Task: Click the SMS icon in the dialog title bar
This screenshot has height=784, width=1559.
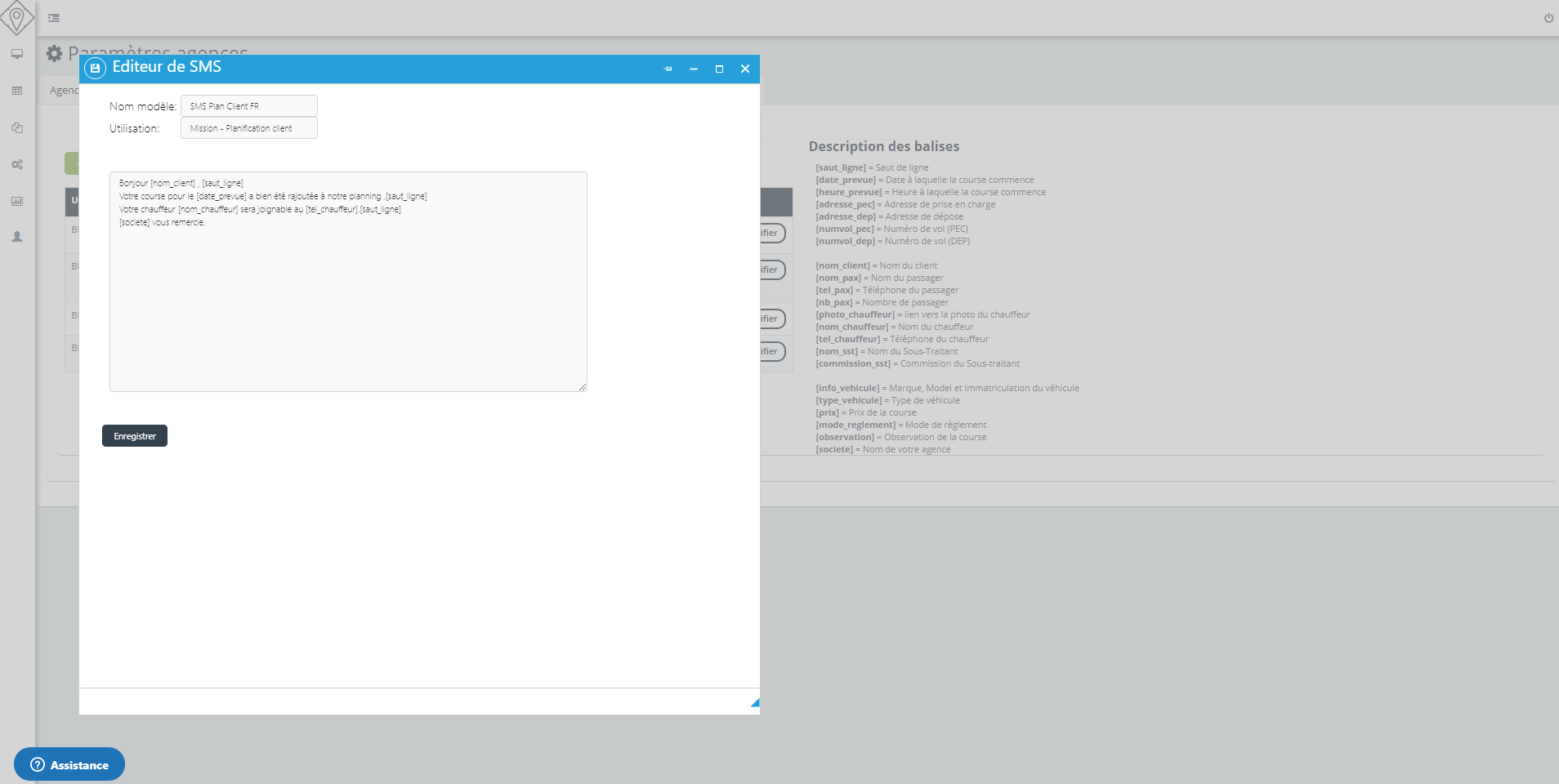Action: point(96,68)
